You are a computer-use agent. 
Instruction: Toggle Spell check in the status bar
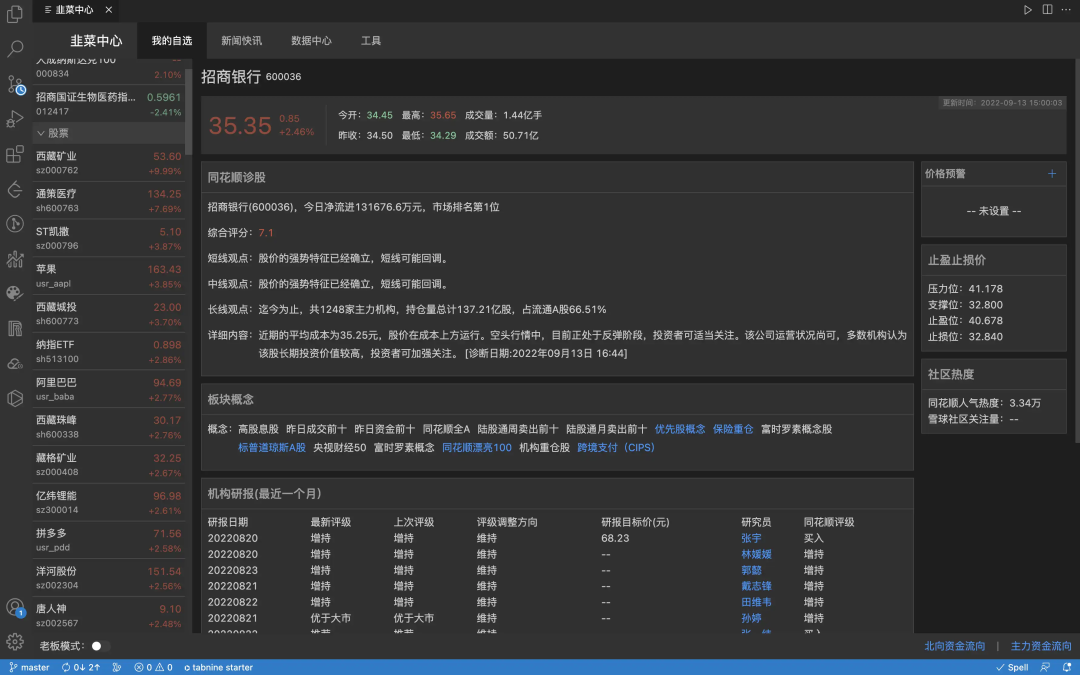pyautogui.click(x=1011, y=666)
